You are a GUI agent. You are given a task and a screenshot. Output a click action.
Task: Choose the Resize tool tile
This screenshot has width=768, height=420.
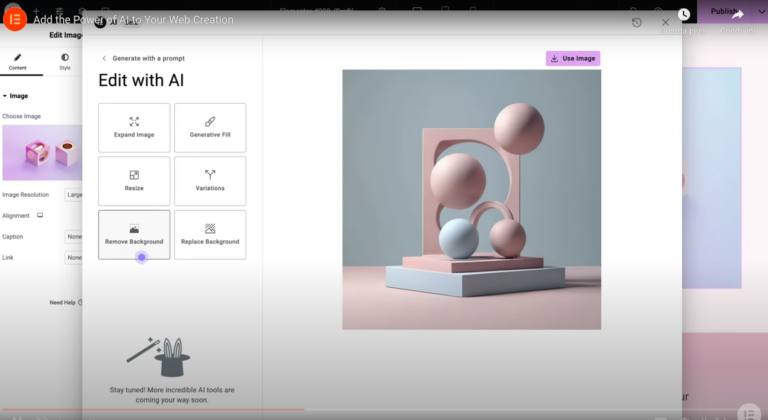click(134, 181)
